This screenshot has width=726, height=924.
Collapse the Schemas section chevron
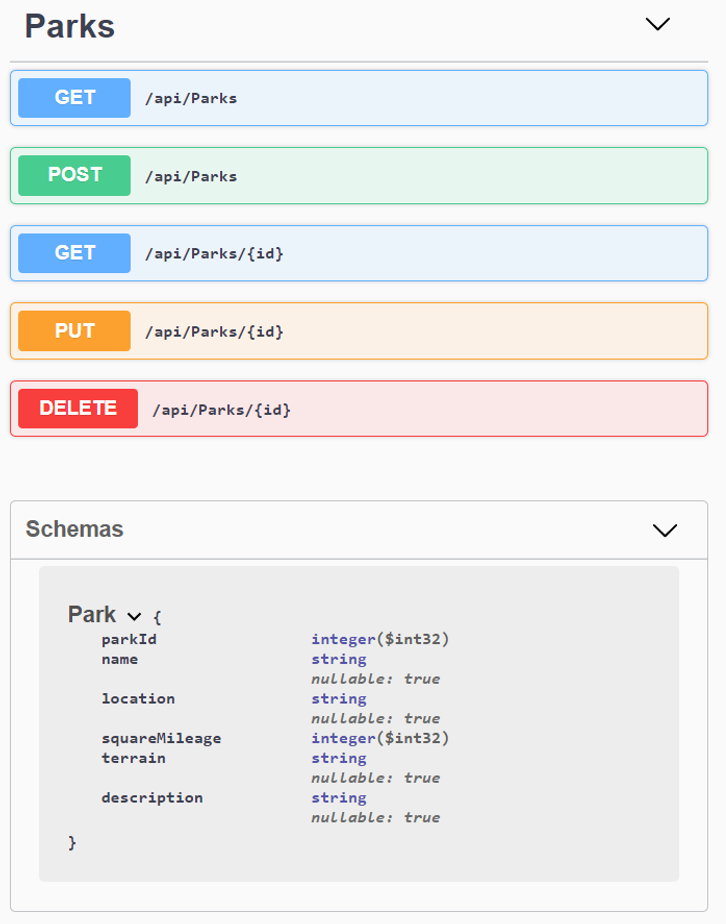(x=664, y=530)
